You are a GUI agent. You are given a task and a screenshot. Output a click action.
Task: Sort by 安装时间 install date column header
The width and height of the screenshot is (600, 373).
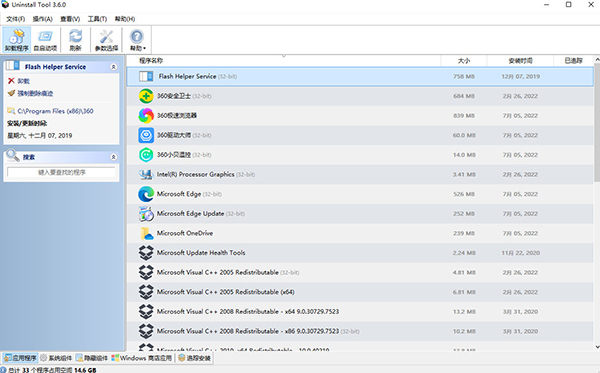520,60
